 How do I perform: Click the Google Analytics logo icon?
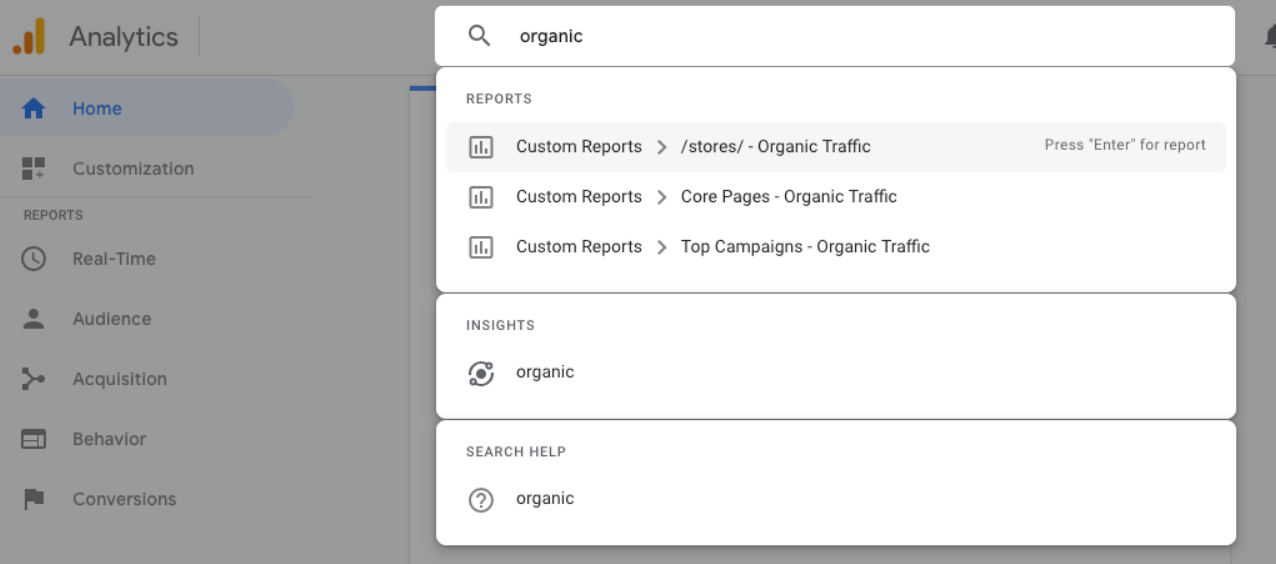[29, 37]
